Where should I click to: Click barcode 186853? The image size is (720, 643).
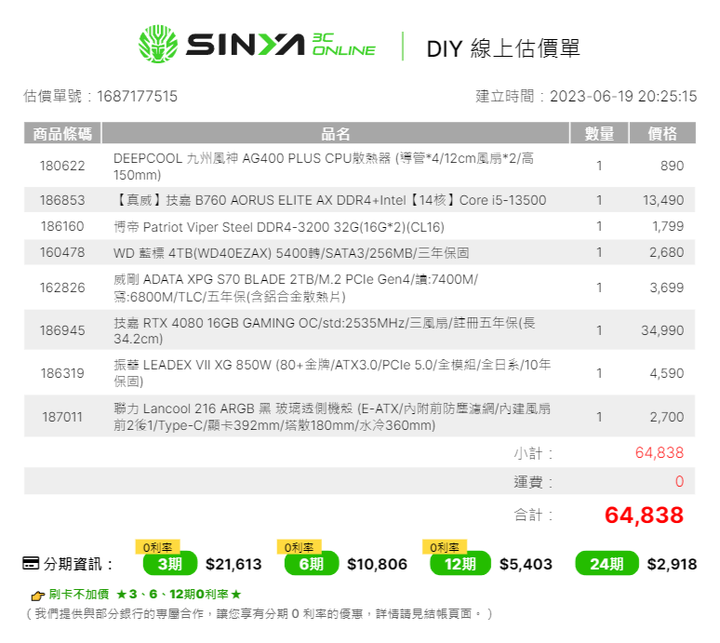(62, 200)
